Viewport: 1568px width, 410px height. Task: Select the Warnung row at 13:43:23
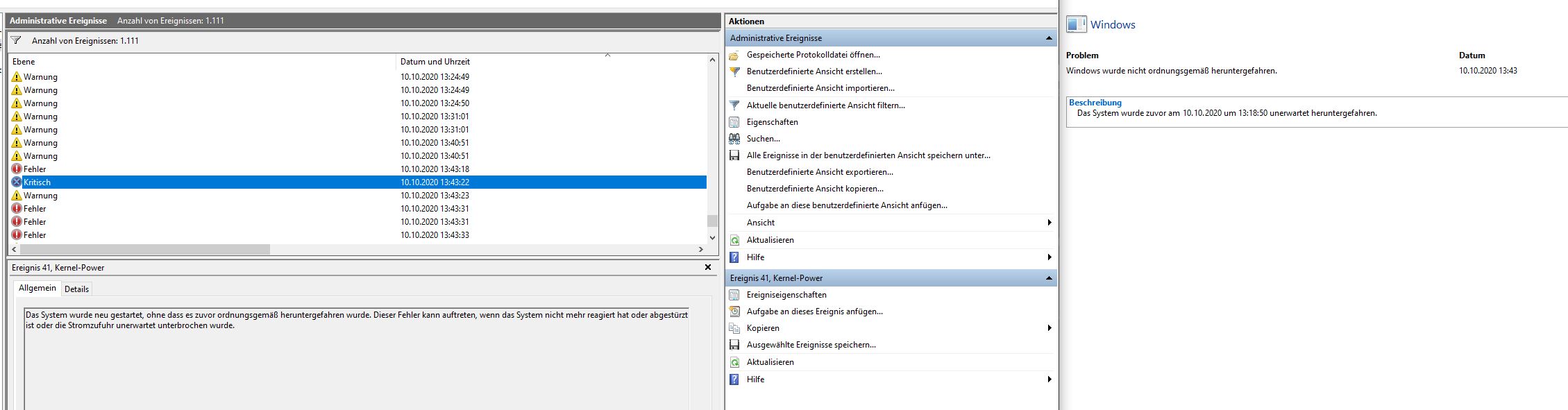pyautogui.click(x=357, y=195)
